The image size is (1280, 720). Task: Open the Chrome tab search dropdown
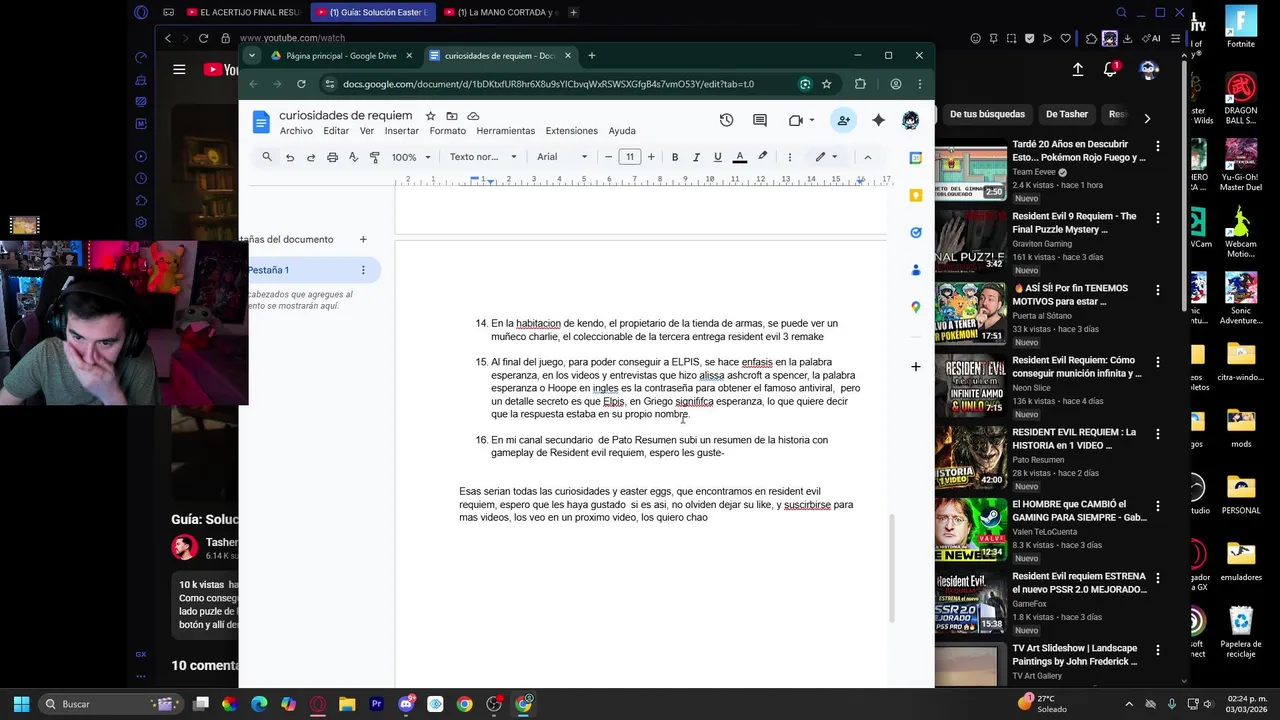point(252,56)
